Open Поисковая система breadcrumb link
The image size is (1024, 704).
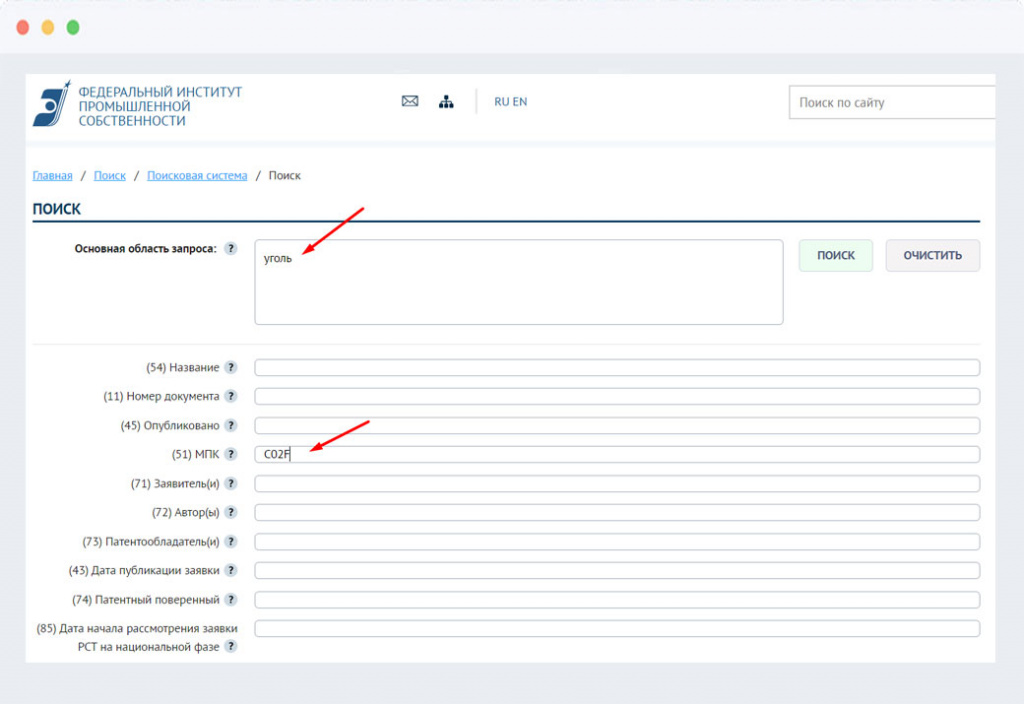(197, 176)
